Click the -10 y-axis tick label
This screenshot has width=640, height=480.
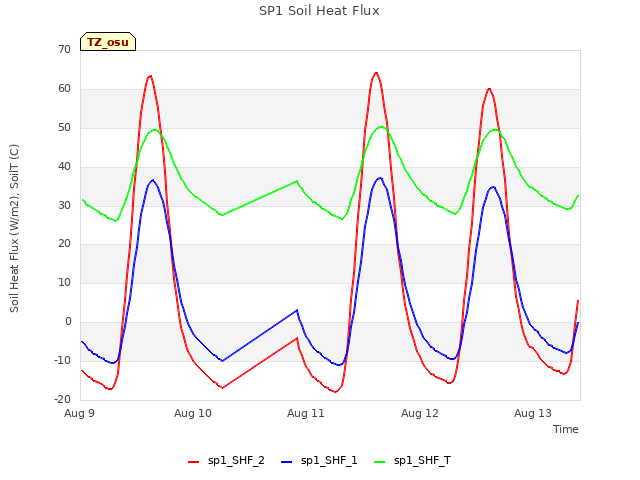[62, 360]
